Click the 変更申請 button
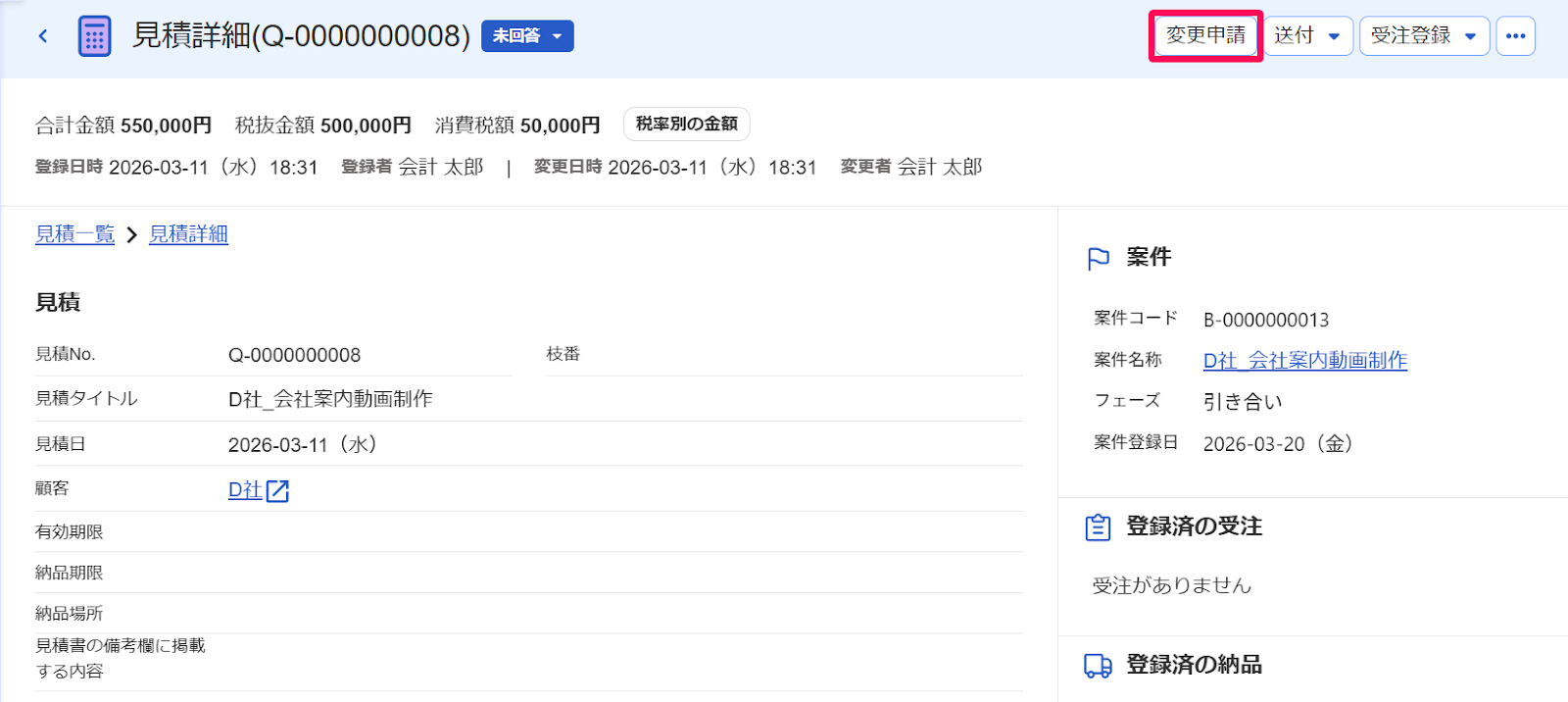Viewport: 1568px width, 702px height. coord(1205,36)
